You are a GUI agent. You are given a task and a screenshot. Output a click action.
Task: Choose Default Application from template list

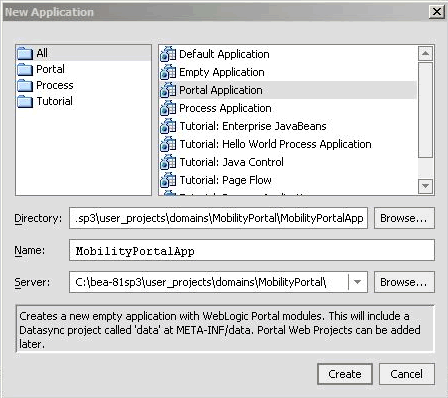pyautogui.click(x=224, y=54)
